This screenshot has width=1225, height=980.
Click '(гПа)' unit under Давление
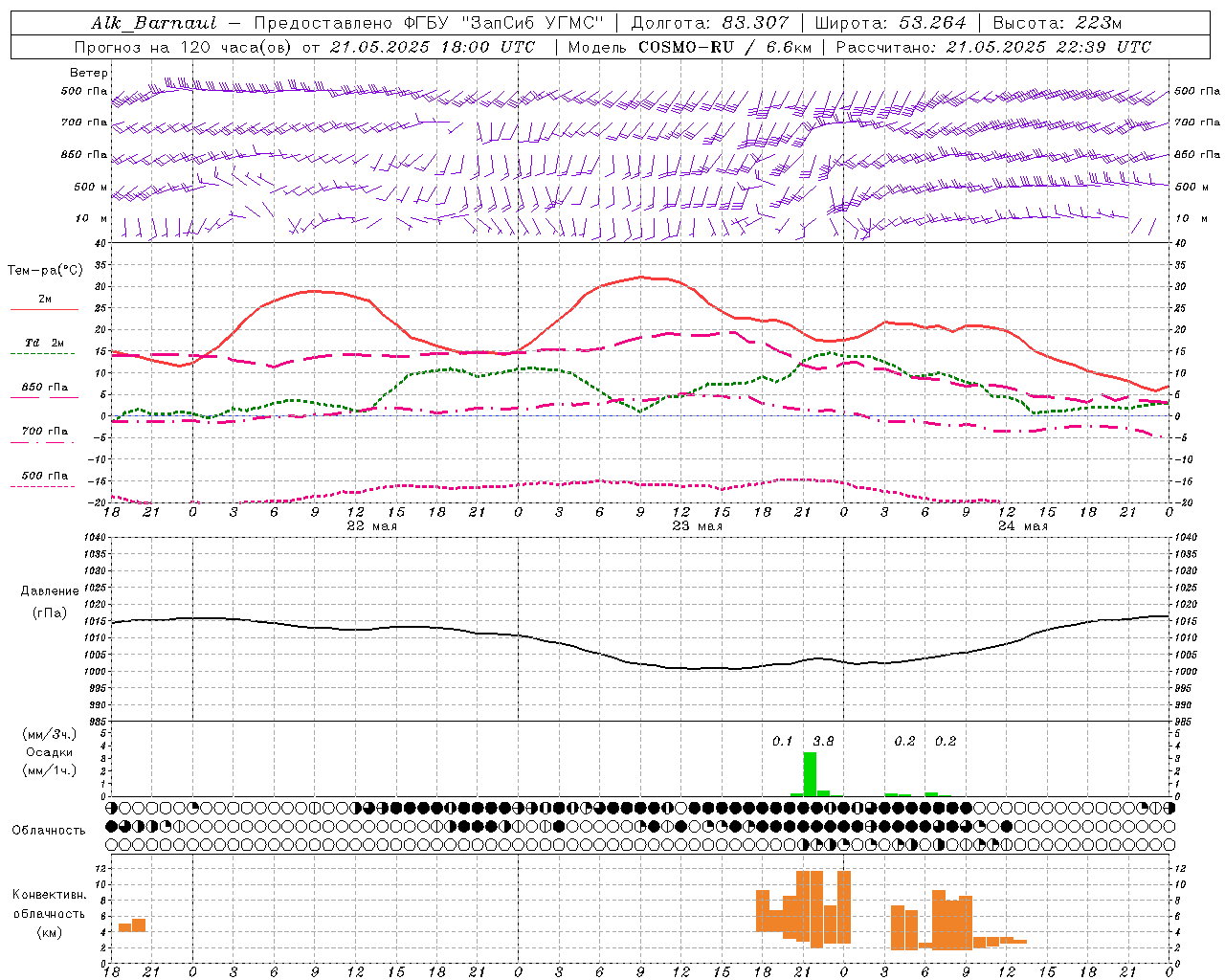click(50, 613)
